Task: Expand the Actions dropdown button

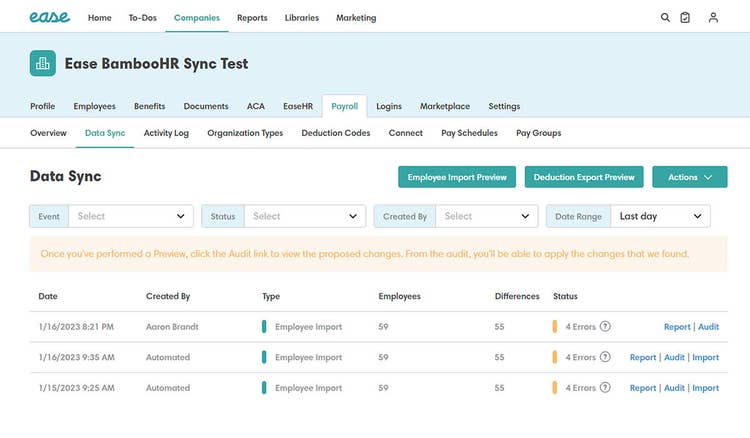Action: click(x=690, y=177)
